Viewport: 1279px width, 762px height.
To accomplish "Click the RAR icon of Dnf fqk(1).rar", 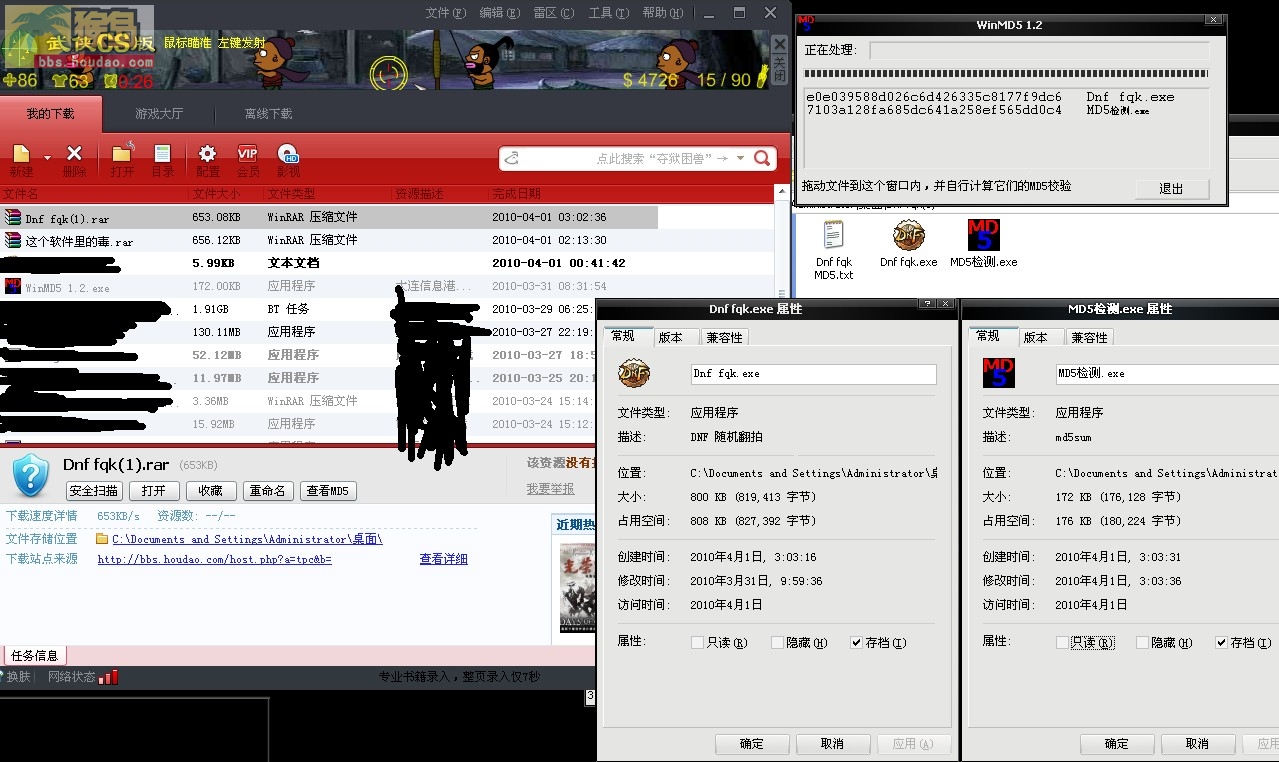I will (13, 217).
